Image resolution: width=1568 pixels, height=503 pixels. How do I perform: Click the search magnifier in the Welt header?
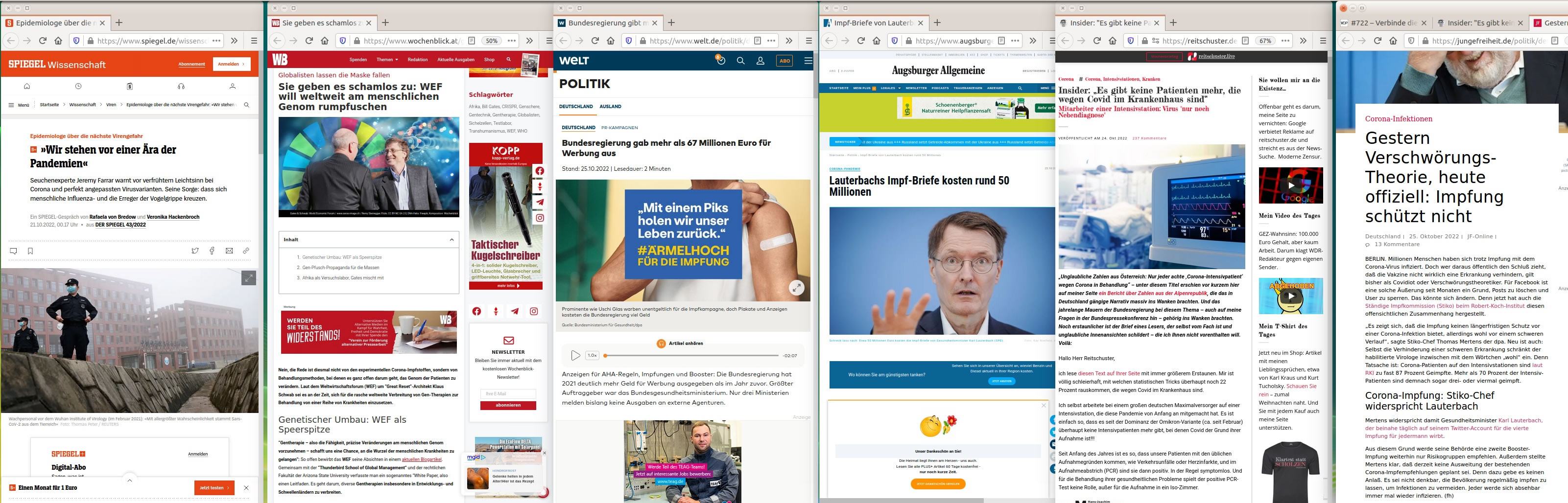coord(740,61)
